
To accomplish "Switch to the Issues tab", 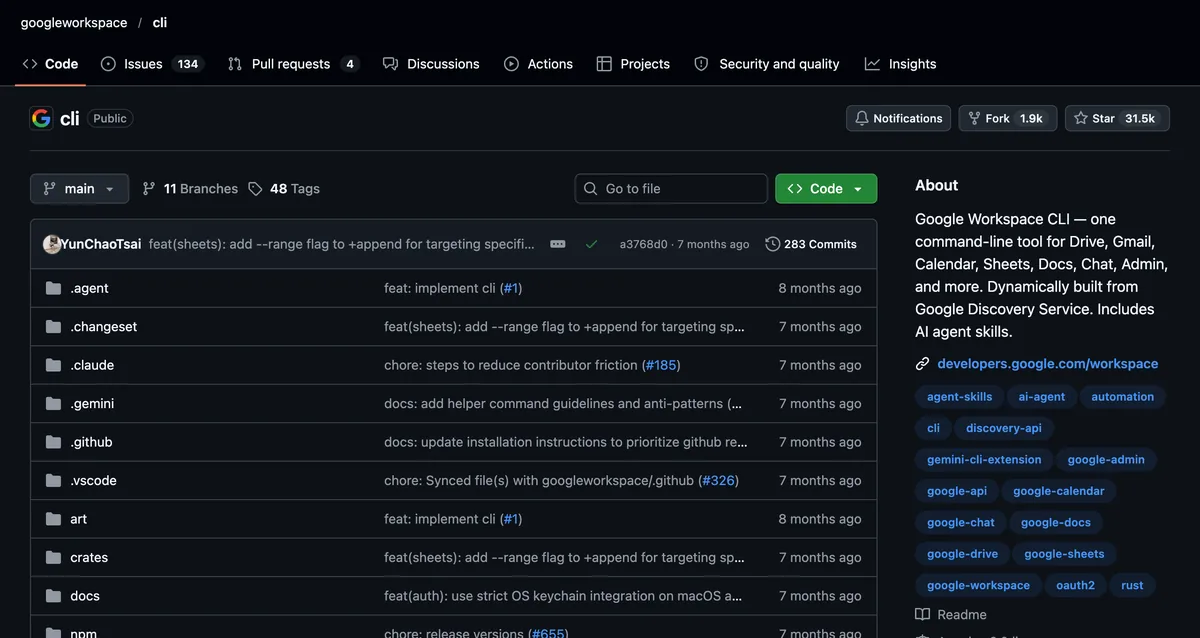I will (x=152, y=64).
